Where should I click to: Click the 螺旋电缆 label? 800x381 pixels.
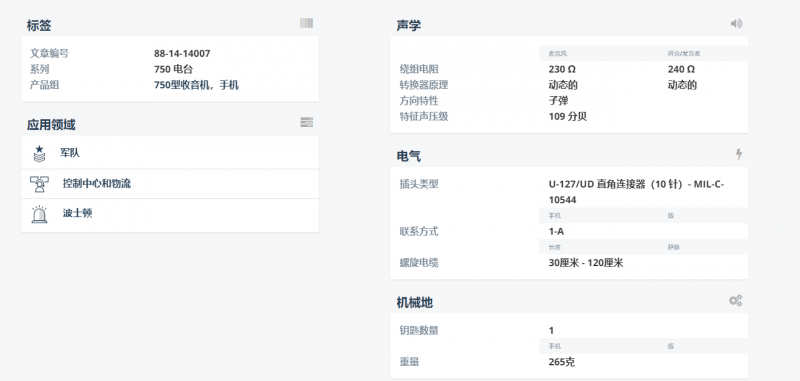tap(419, 264)
